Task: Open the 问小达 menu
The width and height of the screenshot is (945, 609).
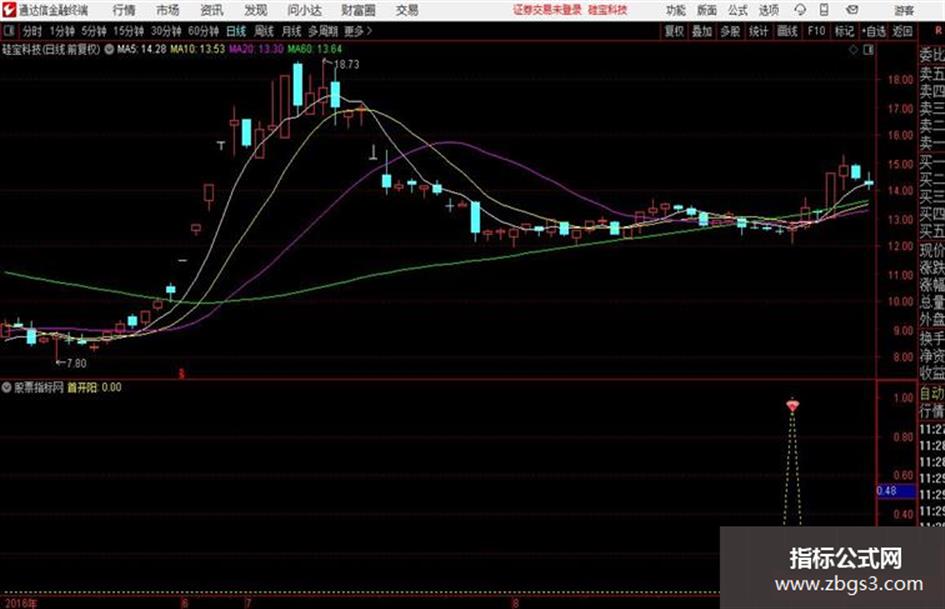Action: (304, 10)
